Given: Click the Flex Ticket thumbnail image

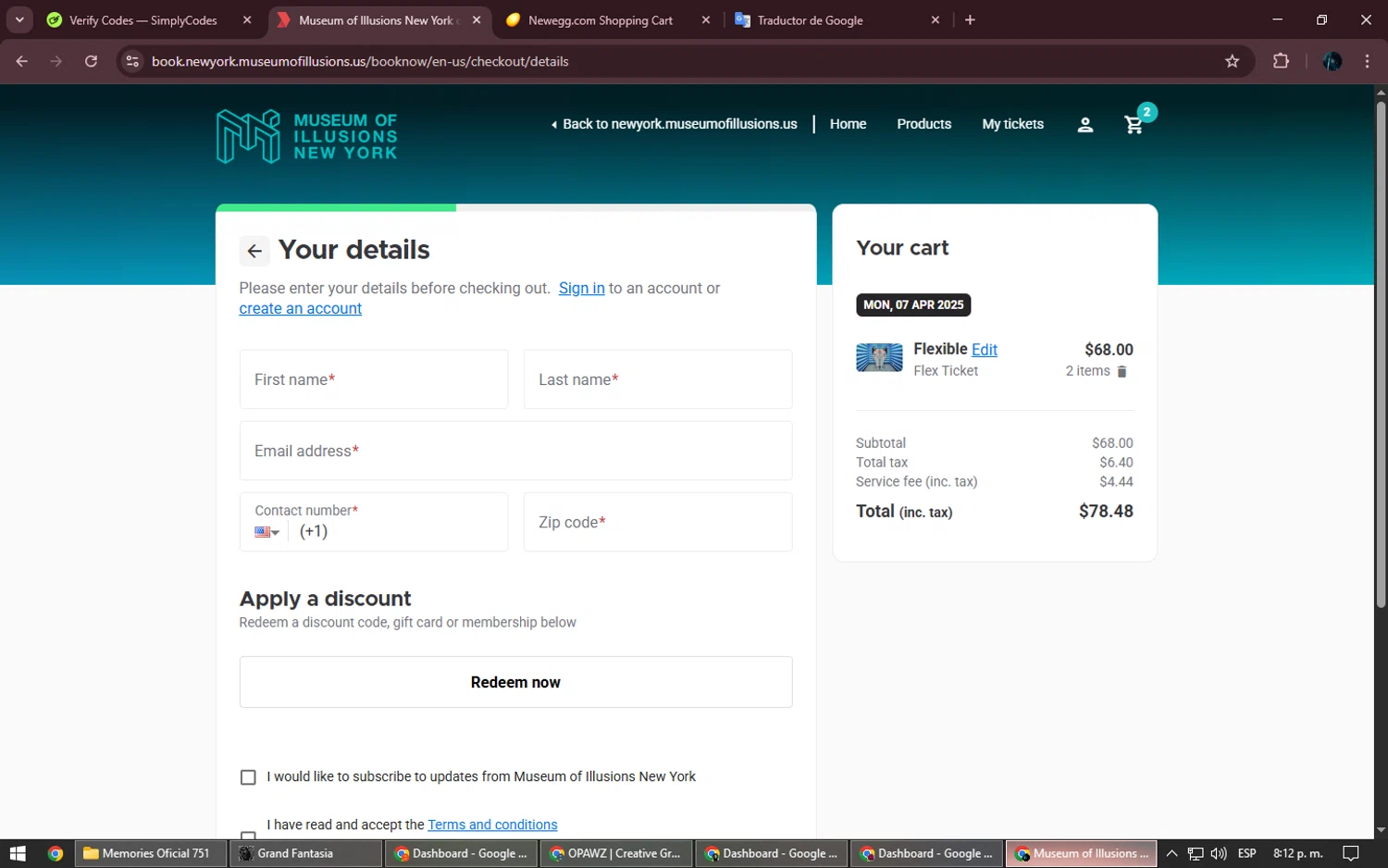Looking at the screenshot, I should tap(879, 357).
